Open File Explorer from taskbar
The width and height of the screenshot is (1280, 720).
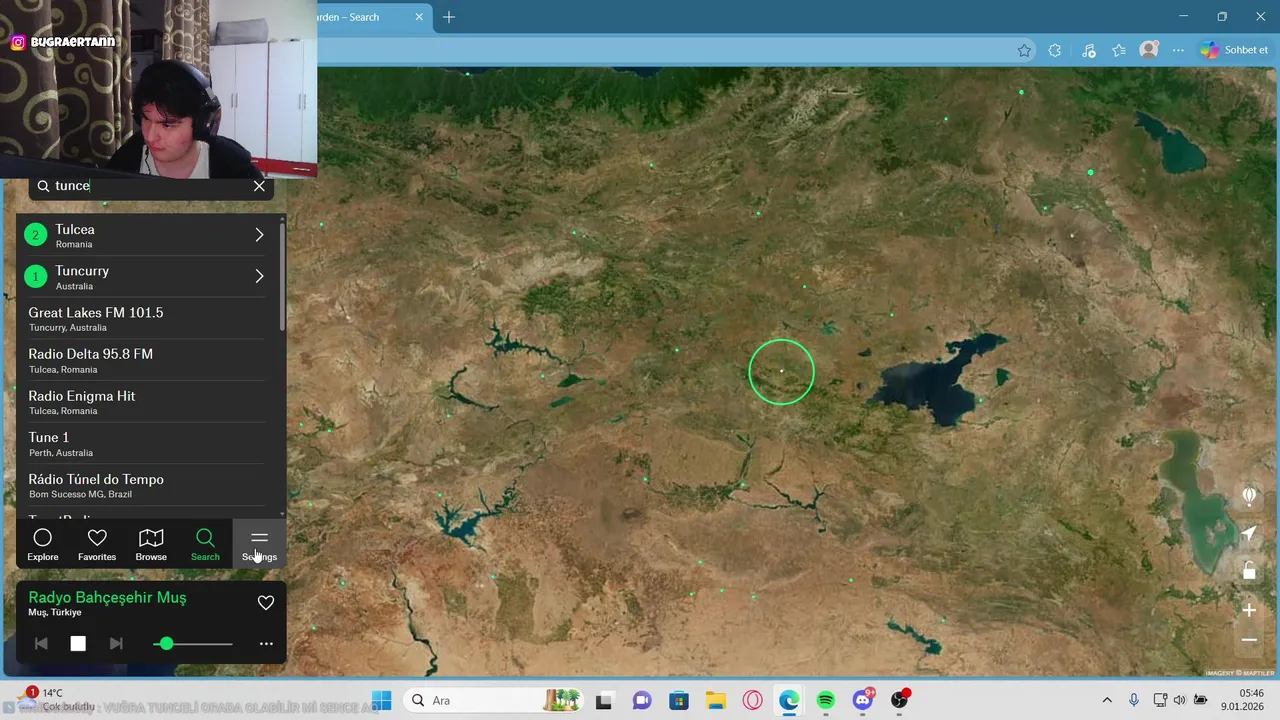click(715, 700)
